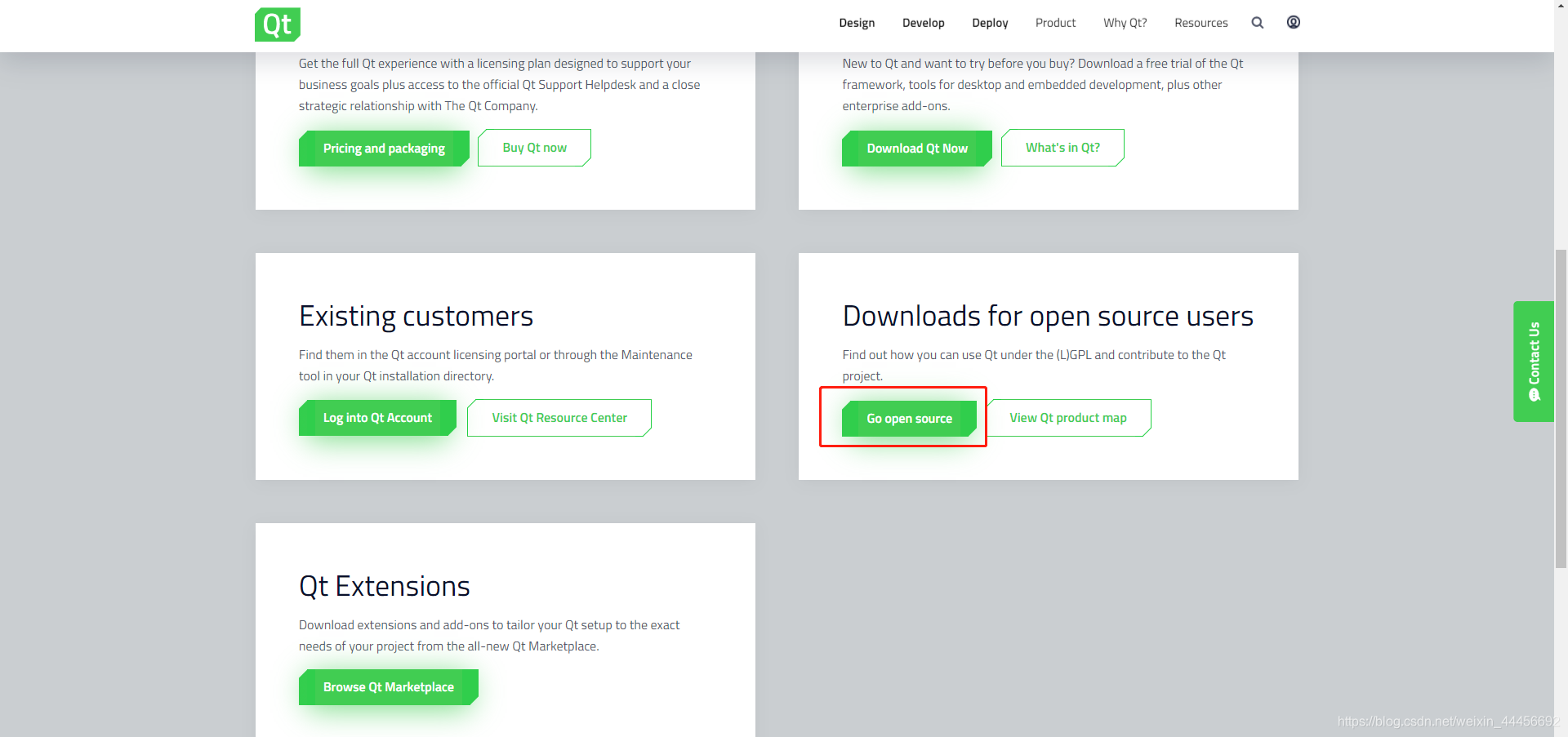The width and height of the screenshot is (1568, 737).
Task: Click What's in Qt? button
Action: click(1062, 148)
